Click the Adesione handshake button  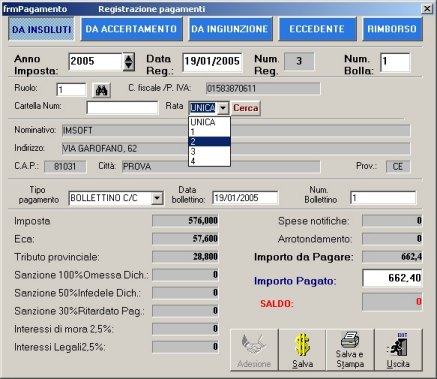(254, 350)
